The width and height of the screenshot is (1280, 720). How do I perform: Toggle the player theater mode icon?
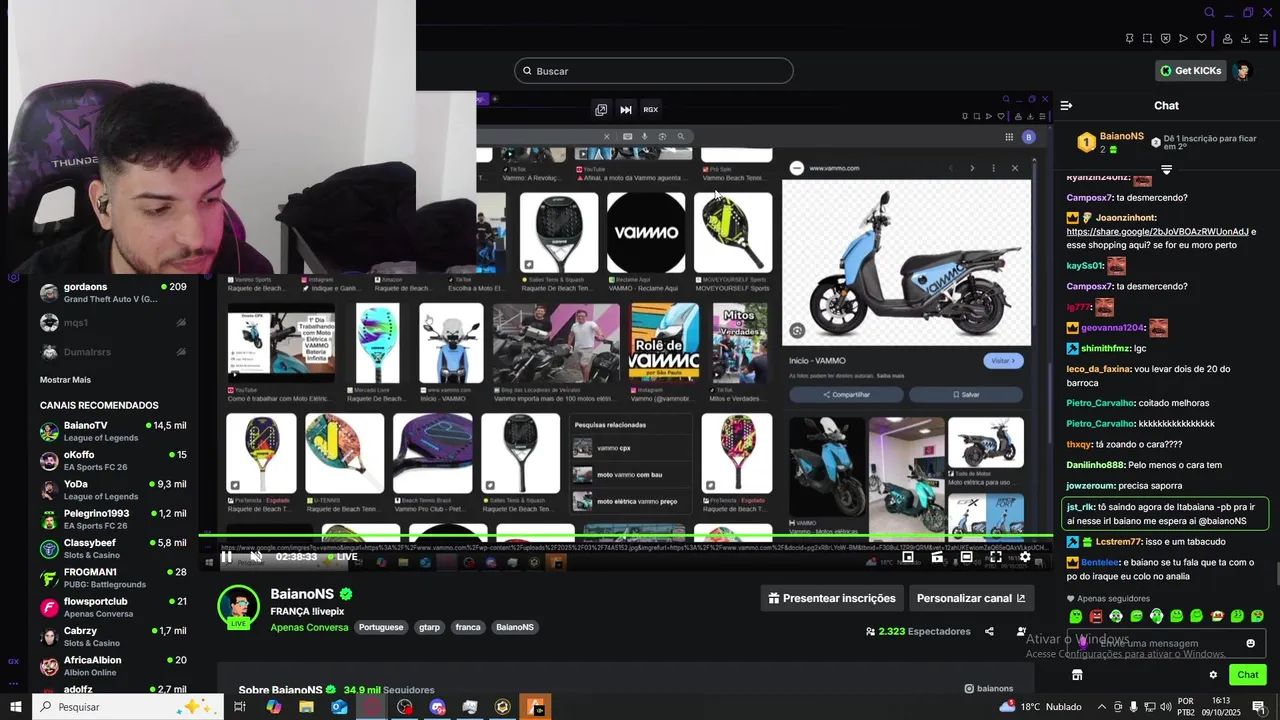[x=967, y=557]
